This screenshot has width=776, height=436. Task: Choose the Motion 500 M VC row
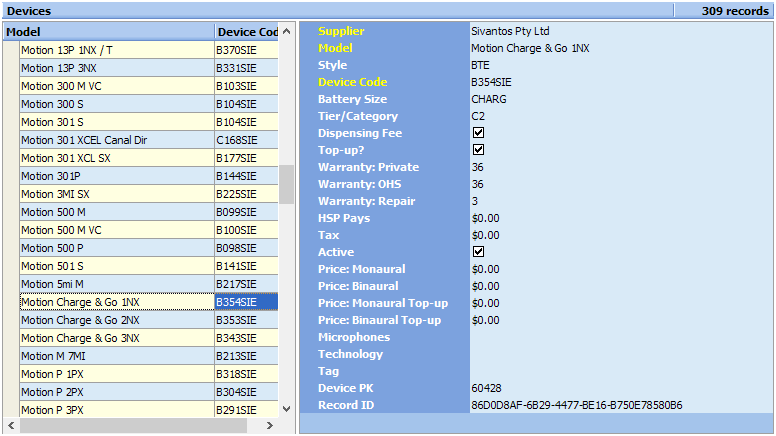click(116, 230)
